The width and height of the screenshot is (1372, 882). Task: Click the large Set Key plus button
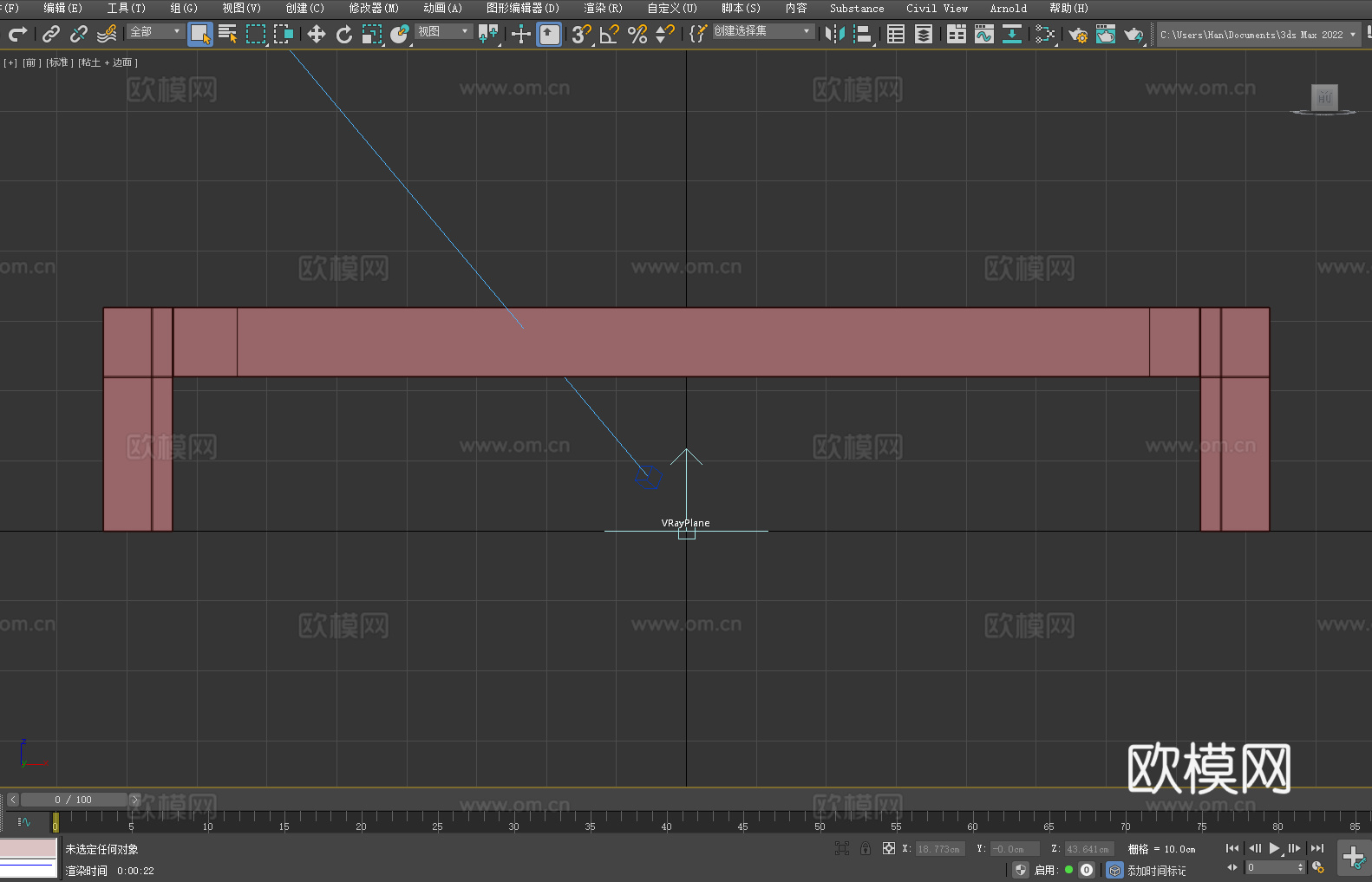1354,858
